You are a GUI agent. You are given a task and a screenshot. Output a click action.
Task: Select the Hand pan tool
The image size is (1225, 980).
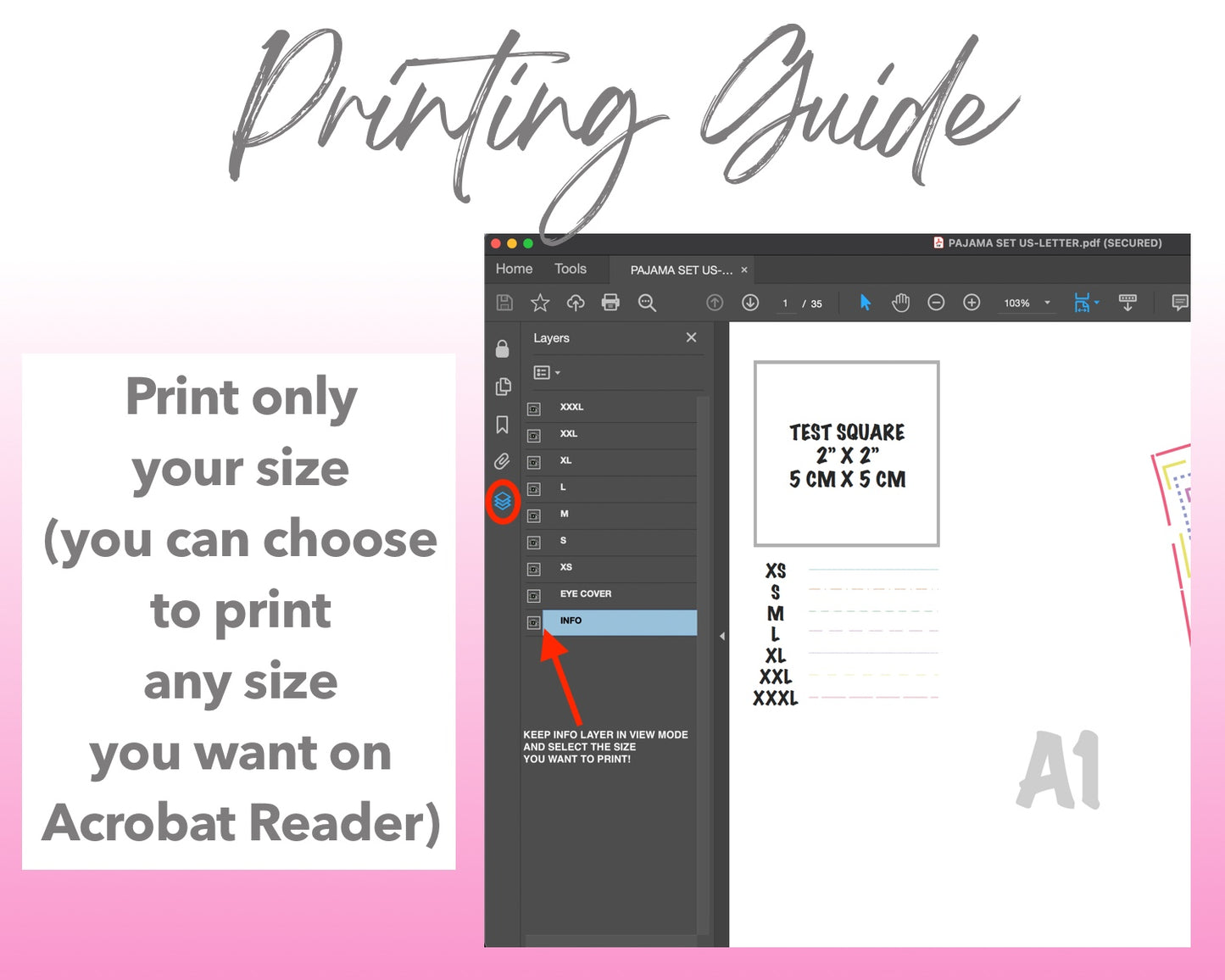tap(900, 303)
